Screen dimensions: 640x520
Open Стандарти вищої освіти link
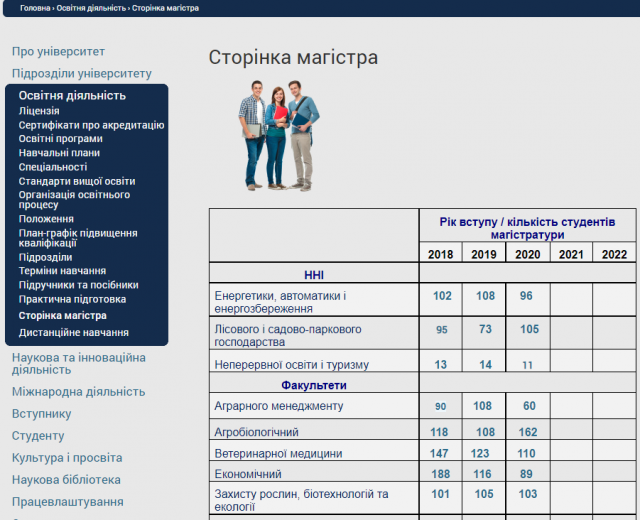tap(77, 181)
